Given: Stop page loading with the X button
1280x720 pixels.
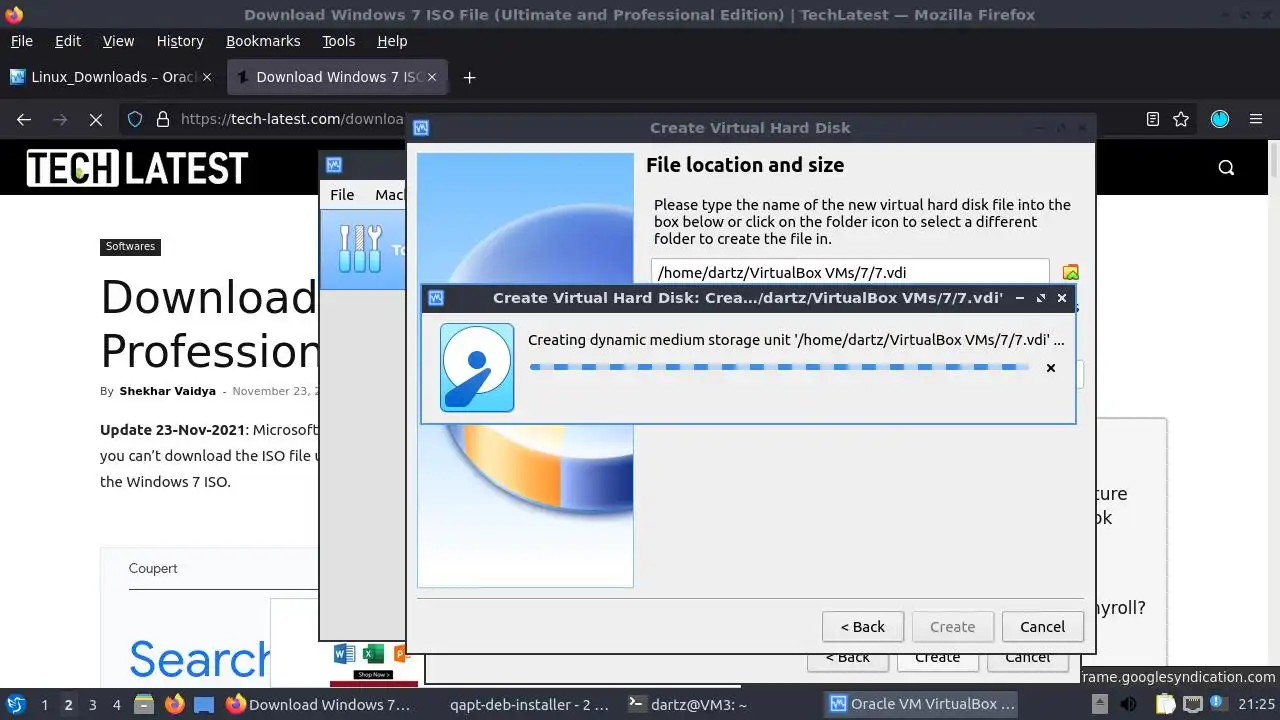Looking at the screenshot, I should (x=96, y=119).
